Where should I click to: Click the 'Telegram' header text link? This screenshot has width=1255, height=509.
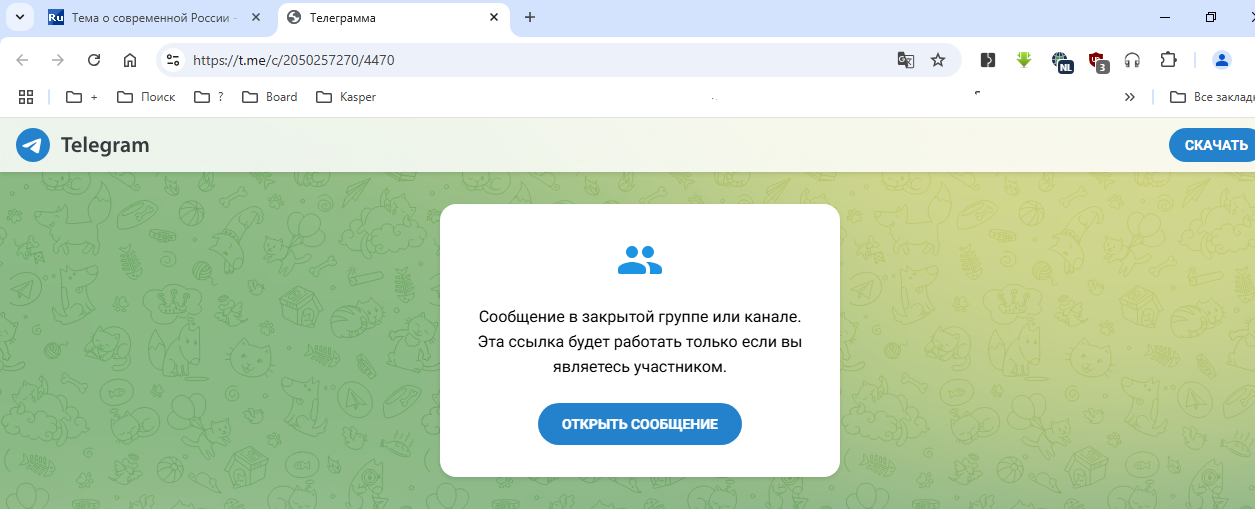(x=105, y=145)
